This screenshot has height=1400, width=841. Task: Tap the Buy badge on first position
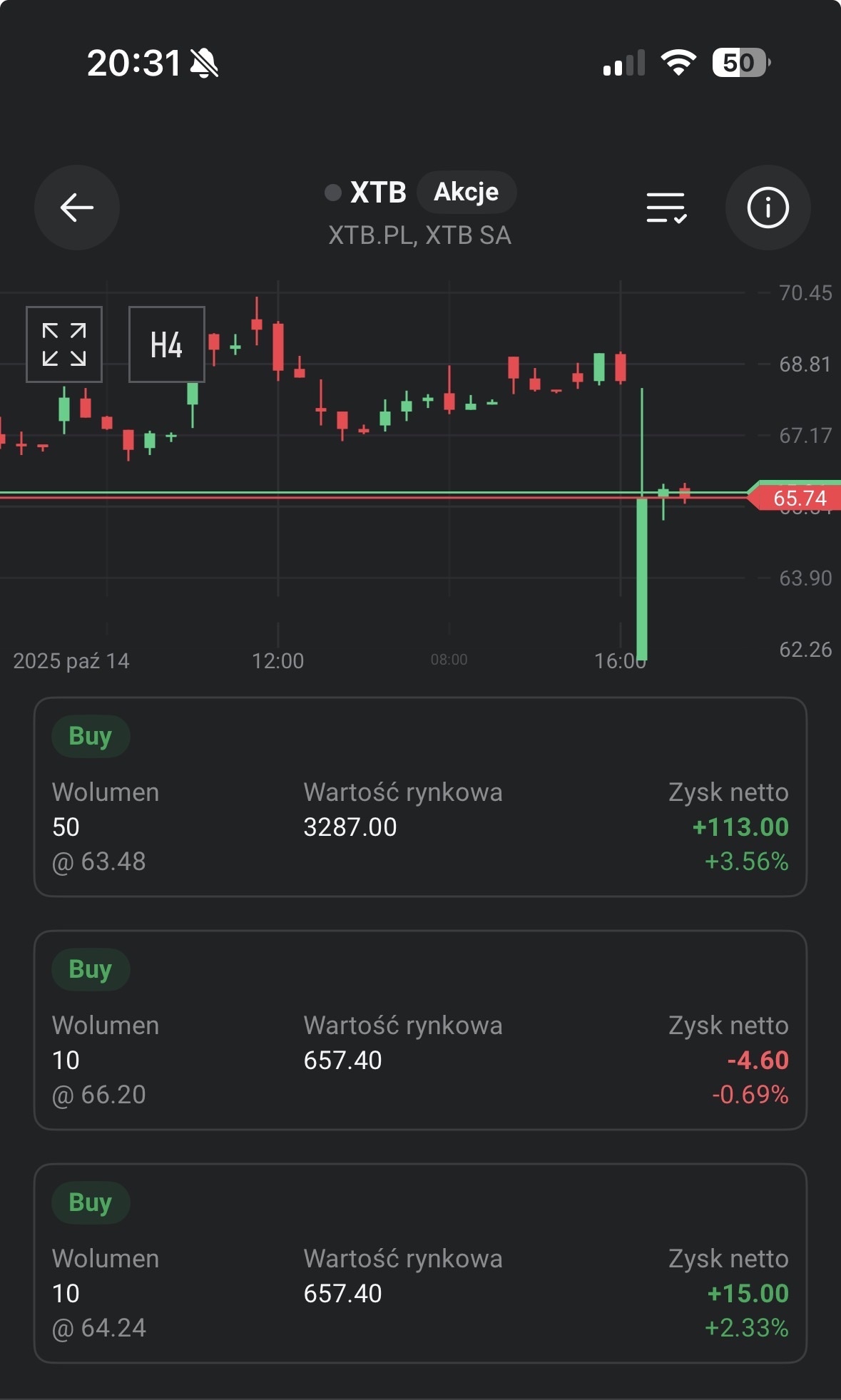[x=91, y=736]
